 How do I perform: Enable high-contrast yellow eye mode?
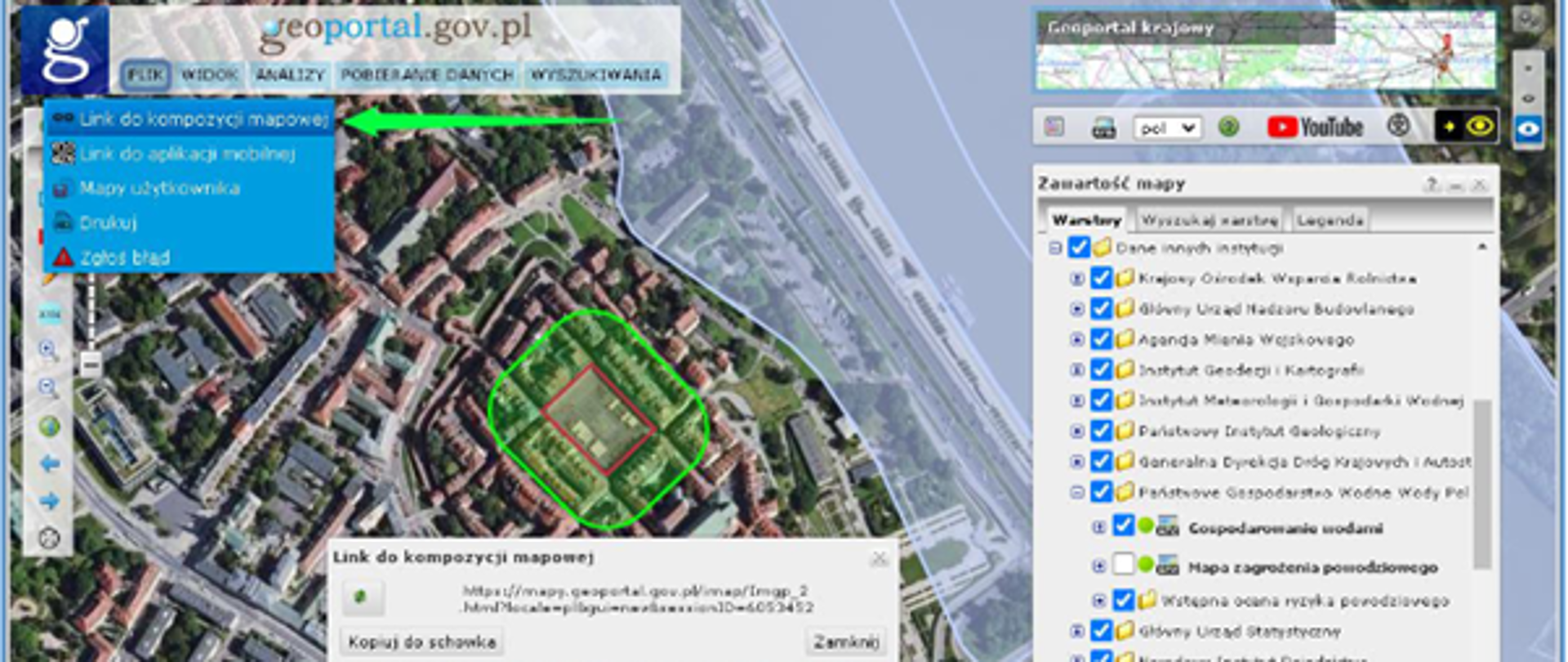pos(1479,127)
